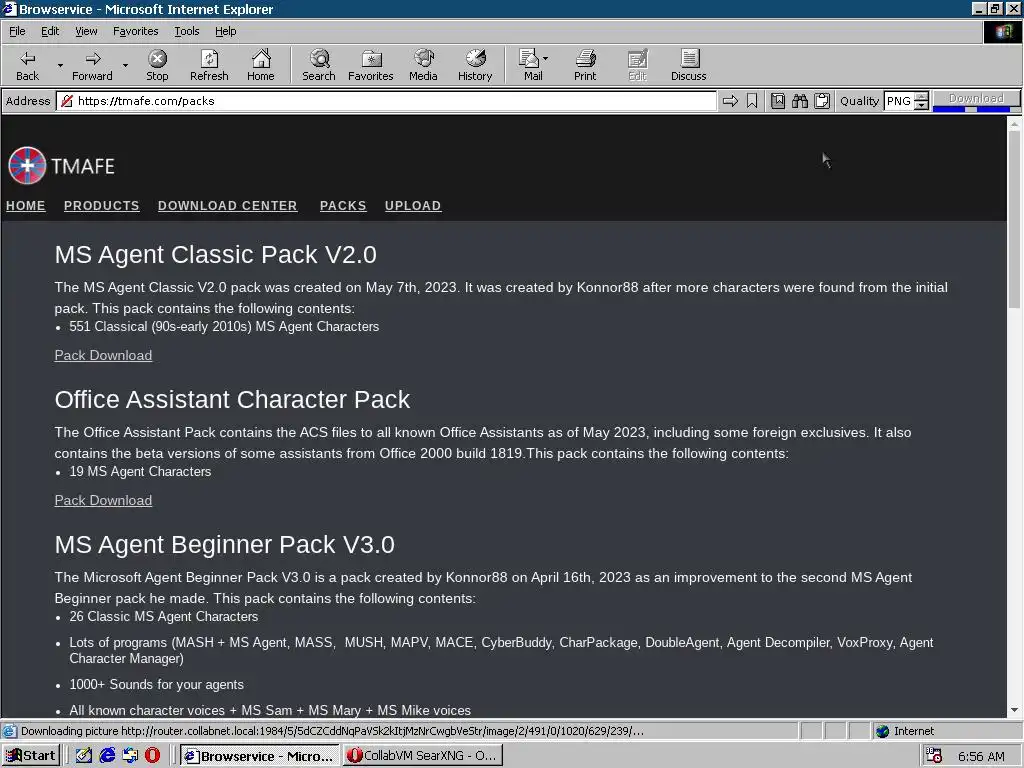Launch Internet Explorer from Quick Launch
1024x768 pixels.
[x=107, y=756]
